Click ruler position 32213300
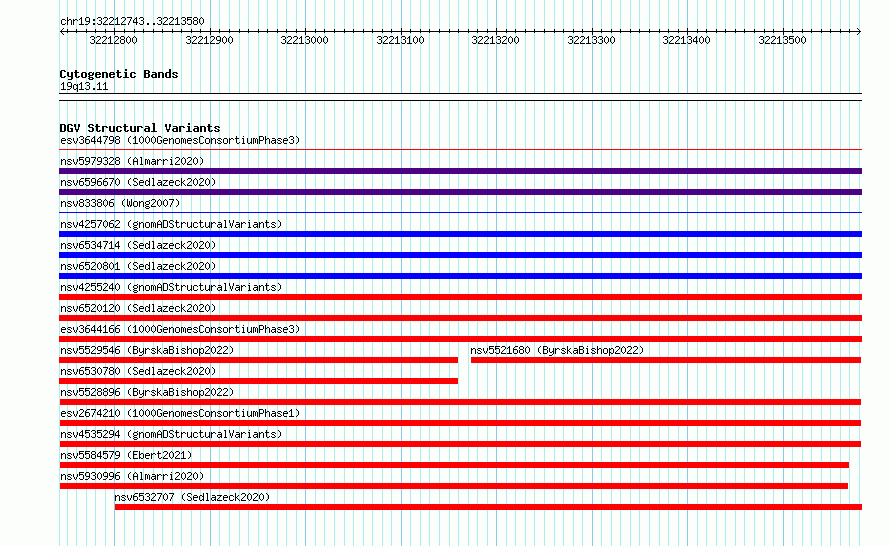This screenshot has height=546, width=890. tap(591, 40)
